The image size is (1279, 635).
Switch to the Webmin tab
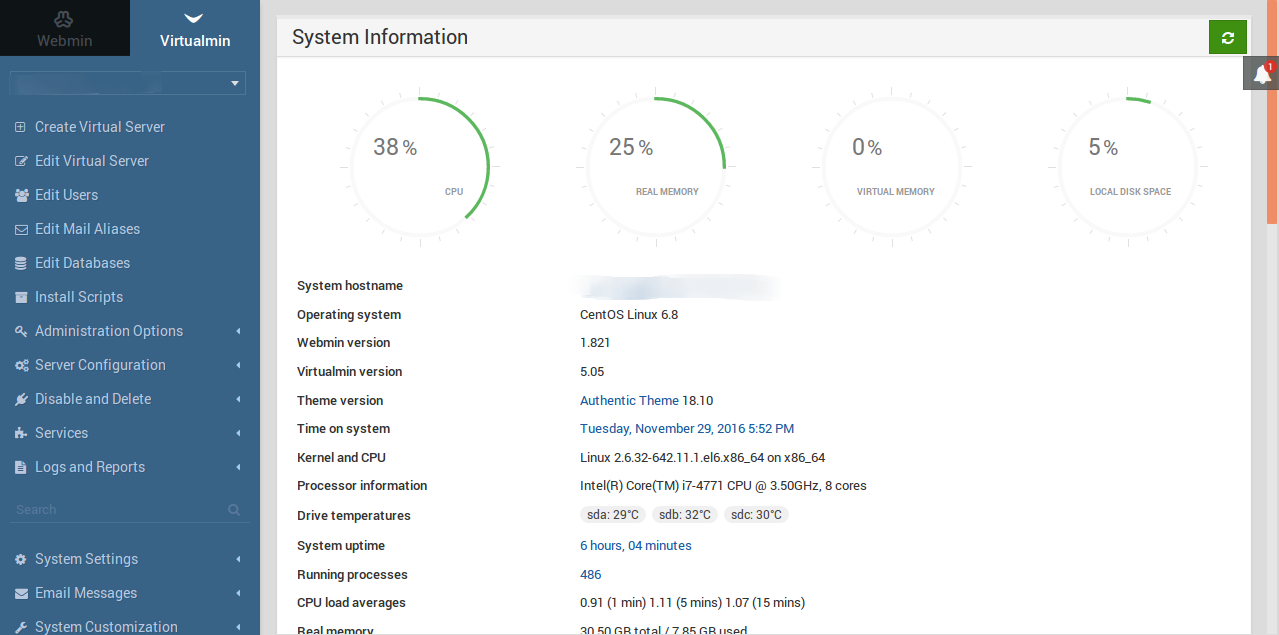[65, 28]
